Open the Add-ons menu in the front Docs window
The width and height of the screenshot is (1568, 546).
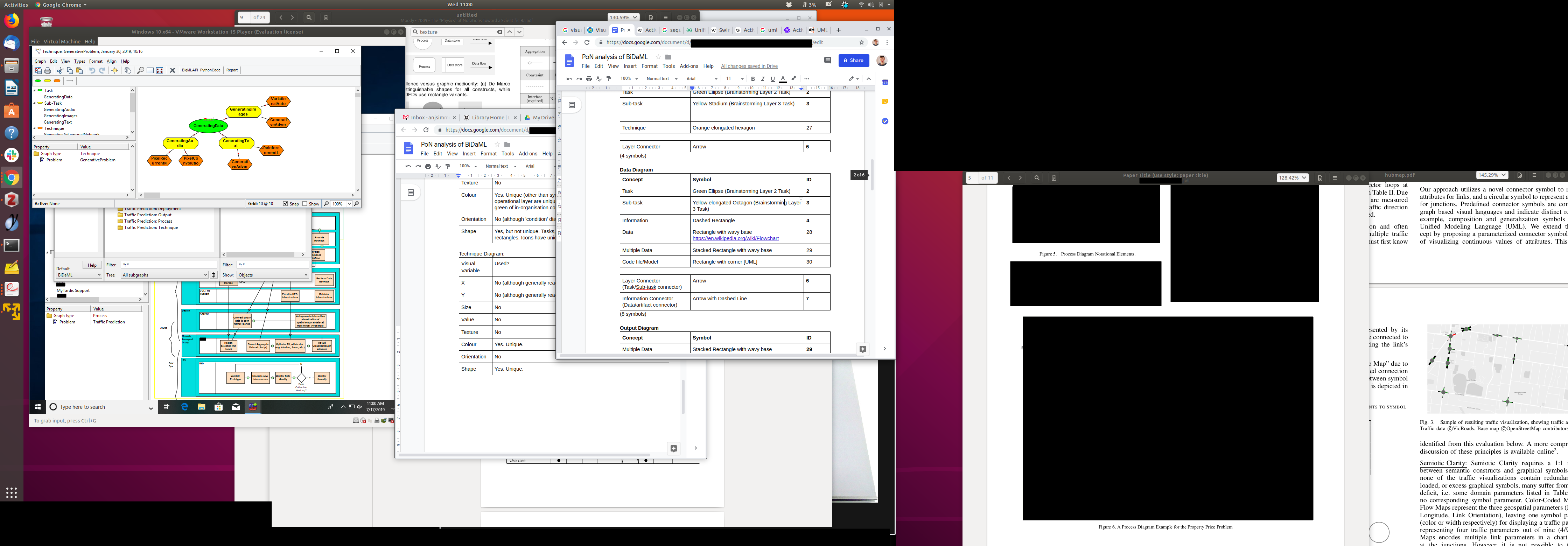coord(688,66)
